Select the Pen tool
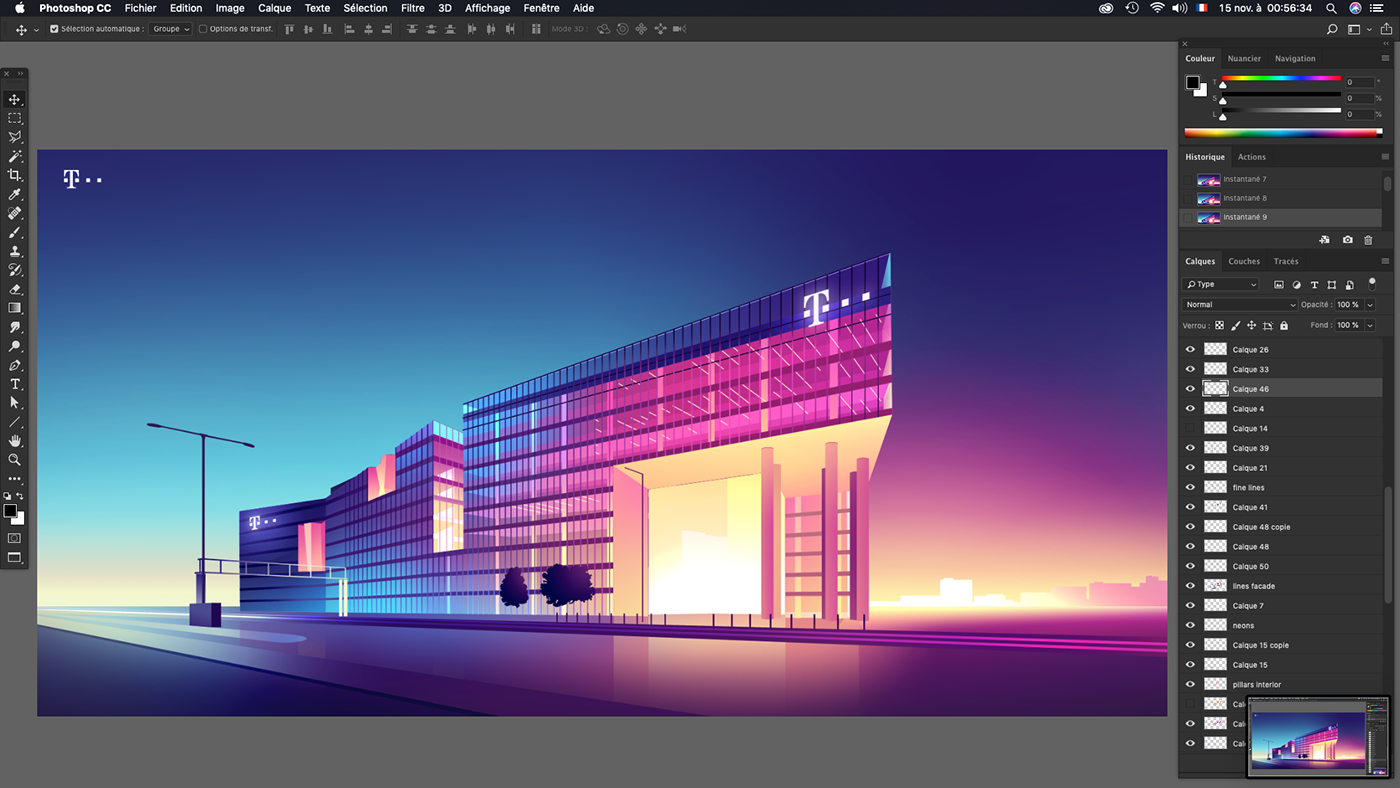The image size is (1400, 788). pyautogui.click(x=15, y=365)
